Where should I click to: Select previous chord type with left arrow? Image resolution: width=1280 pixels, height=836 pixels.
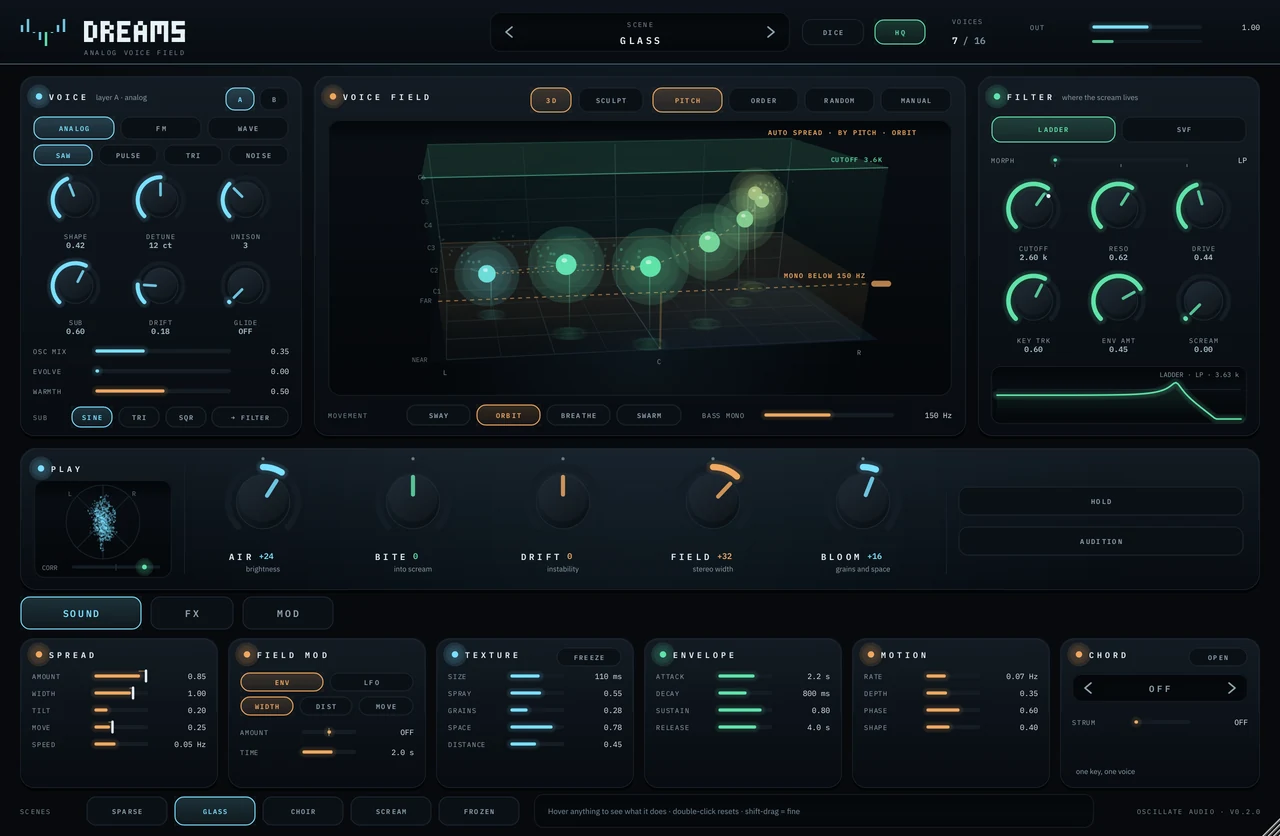(1088, 688)
